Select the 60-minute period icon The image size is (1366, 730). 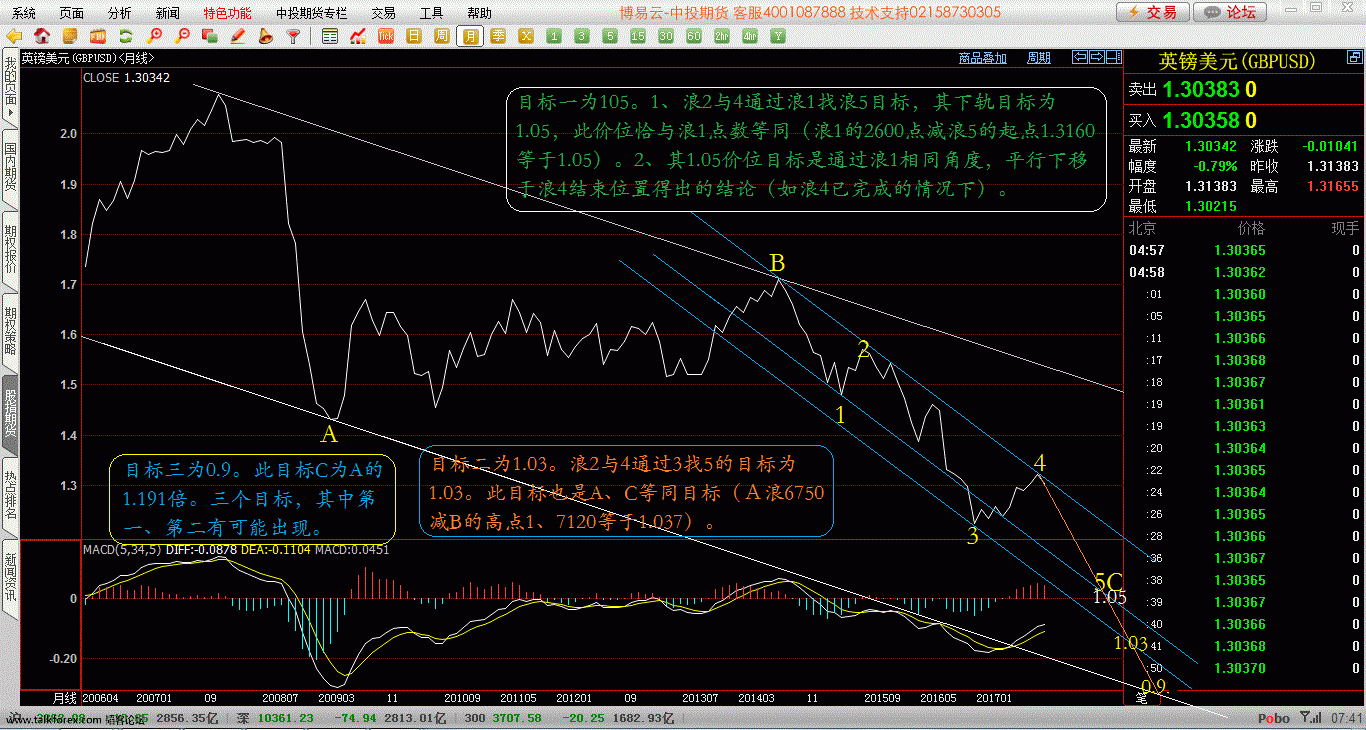(x=694, y=36)
